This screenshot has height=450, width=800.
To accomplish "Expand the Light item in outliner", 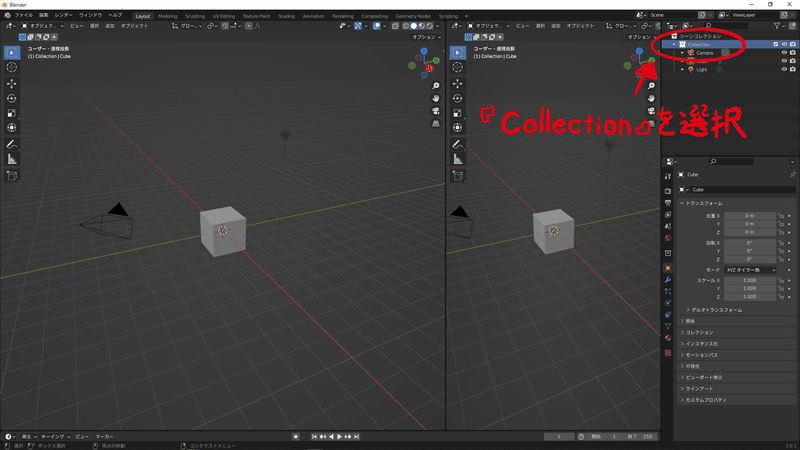I will (x=682, y=69).
